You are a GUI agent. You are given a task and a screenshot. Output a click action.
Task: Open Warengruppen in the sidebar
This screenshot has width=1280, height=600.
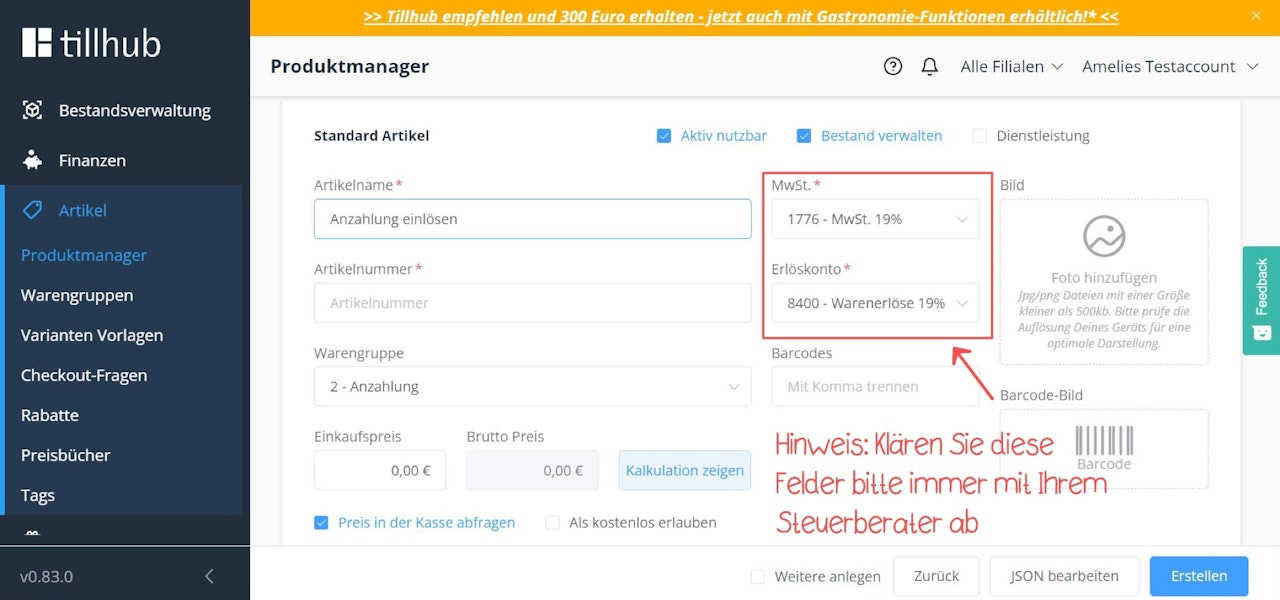(x=77, y=295)
